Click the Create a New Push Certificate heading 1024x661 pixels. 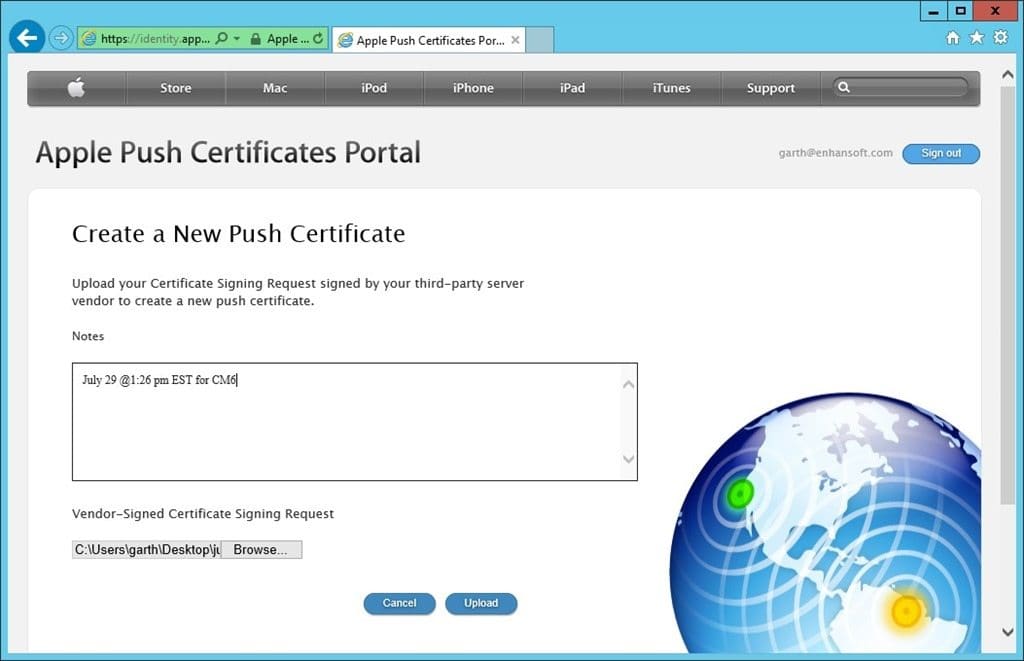238,233
